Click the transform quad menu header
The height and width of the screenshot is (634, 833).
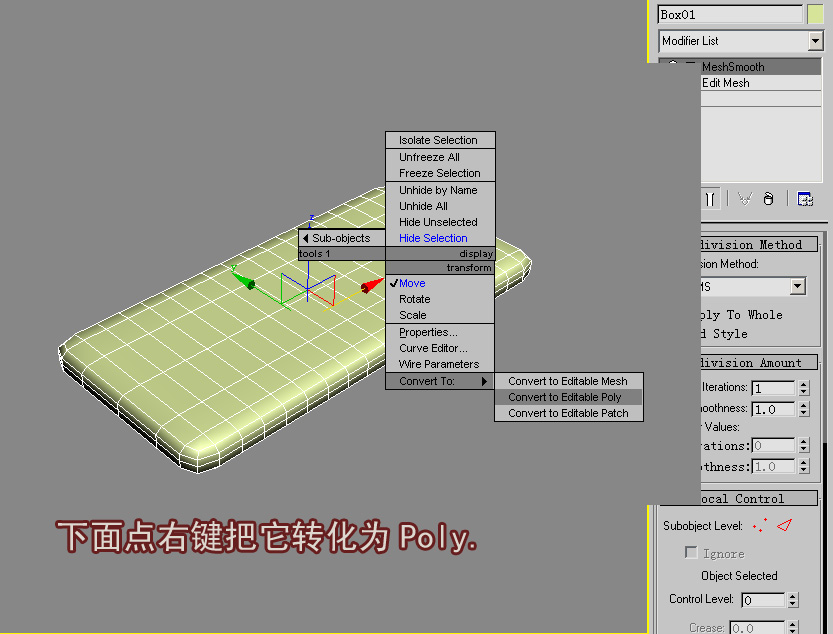coord(440,267)
